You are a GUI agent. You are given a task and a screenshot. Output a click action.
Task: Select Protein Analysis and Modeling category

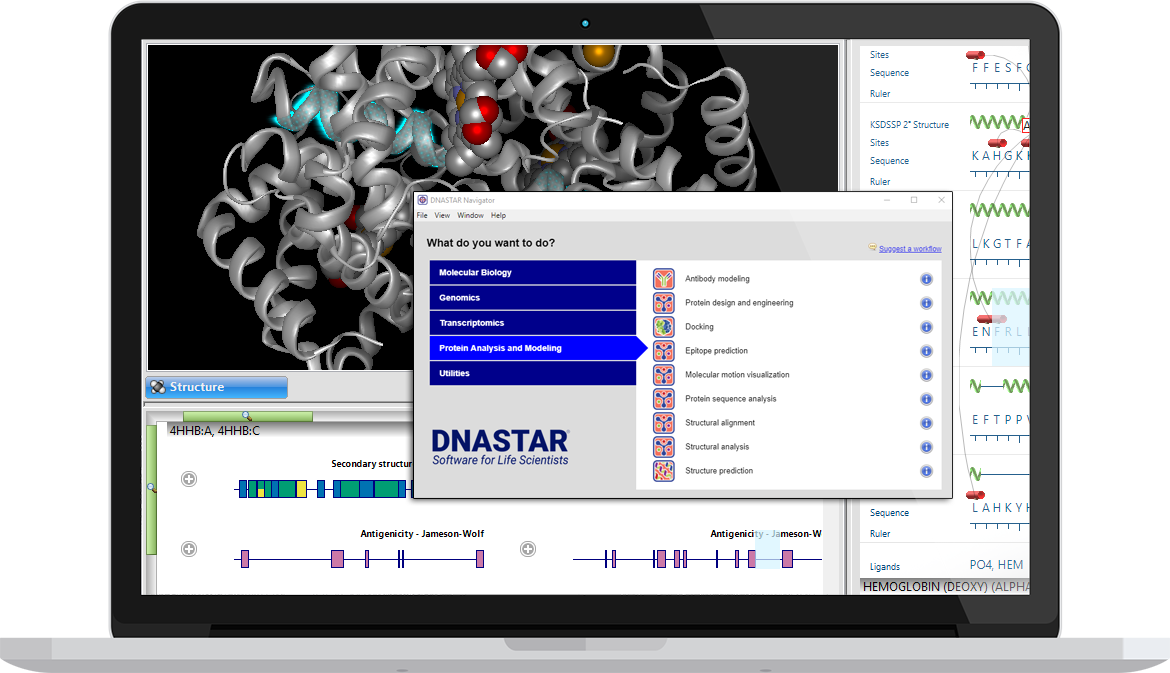pyautogui.click(x=533, y=348)
